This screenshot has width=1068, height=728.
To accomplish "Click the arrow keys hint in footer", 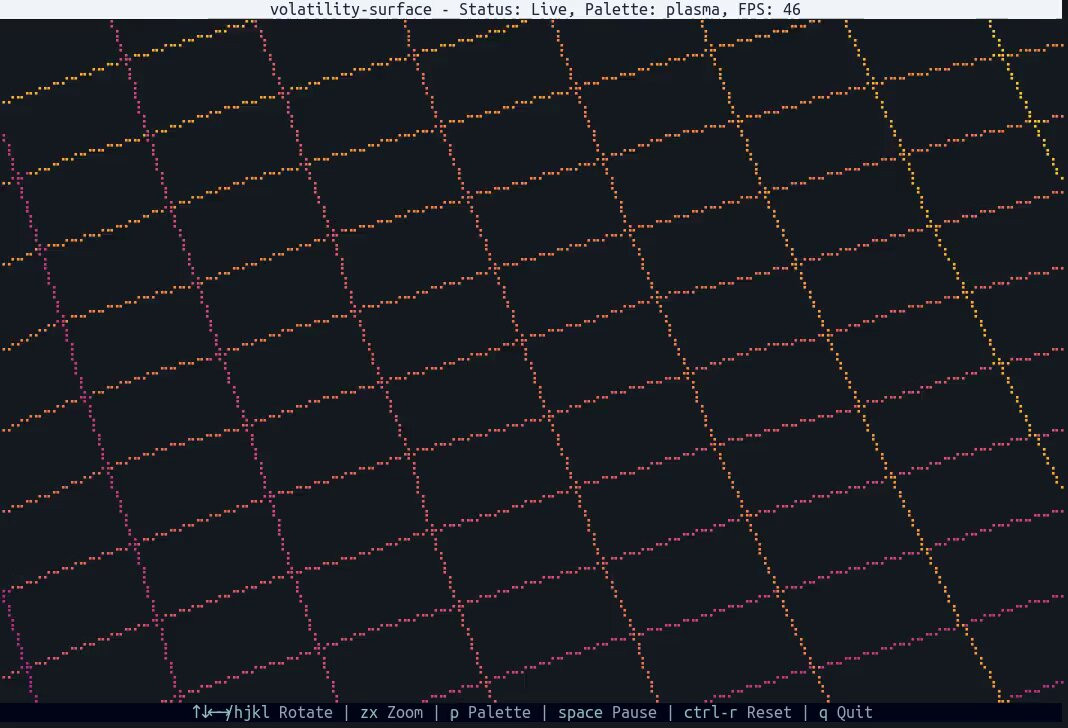I will coord(212,712).
